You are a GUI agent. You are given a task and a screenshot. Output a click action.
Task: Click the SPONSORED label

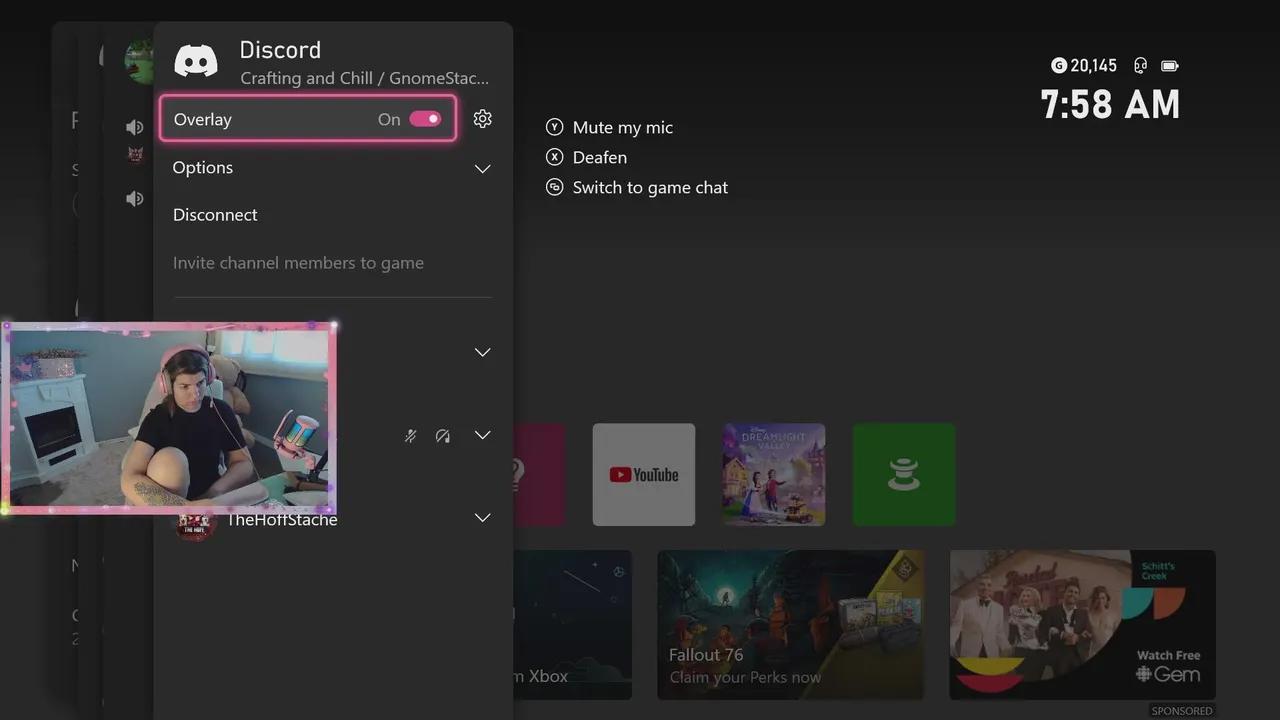[x=1182, y=711]
